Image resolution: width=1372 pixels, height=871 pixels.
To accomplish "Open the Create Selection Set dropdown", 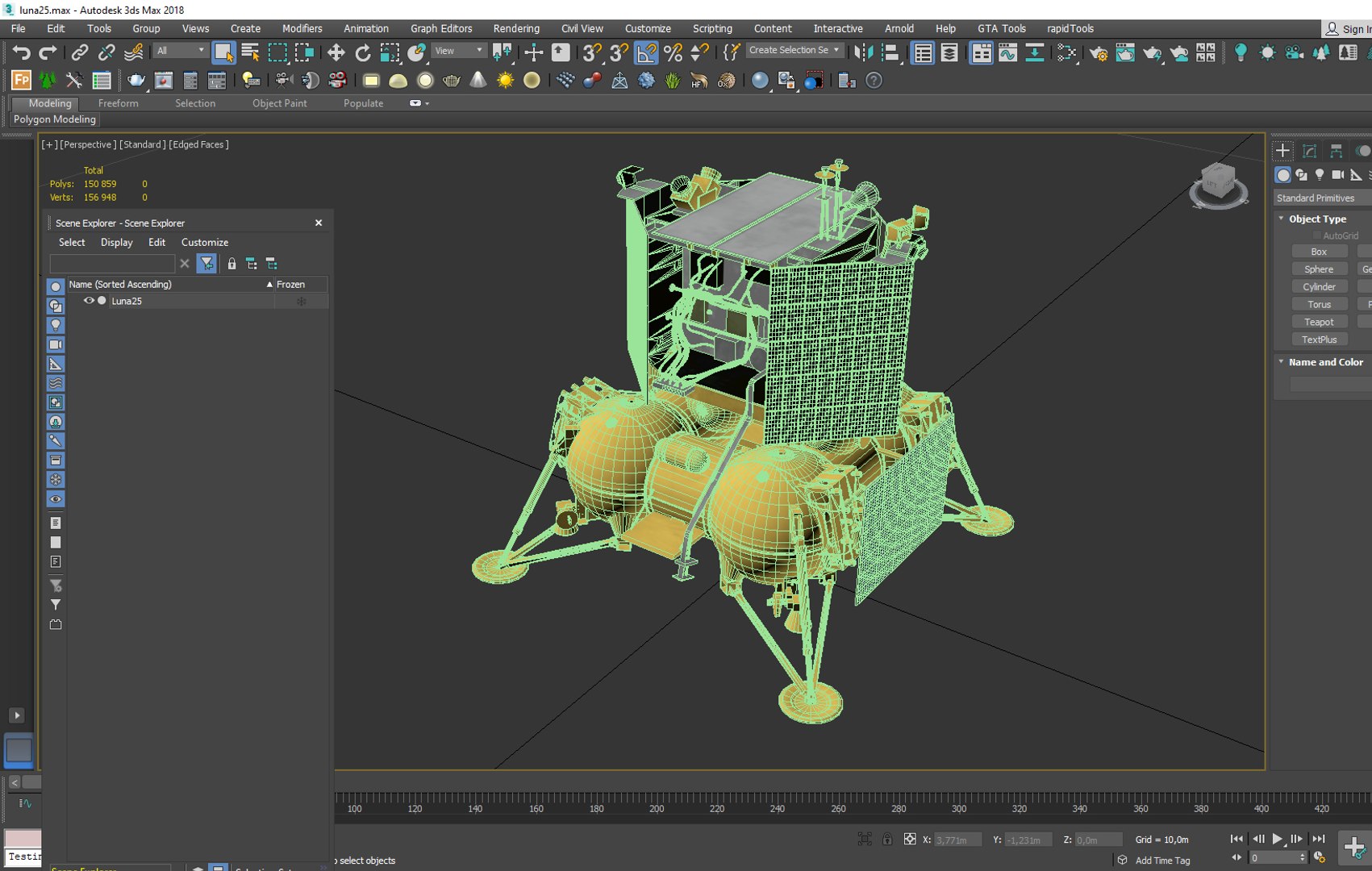I will click(794, 50).
